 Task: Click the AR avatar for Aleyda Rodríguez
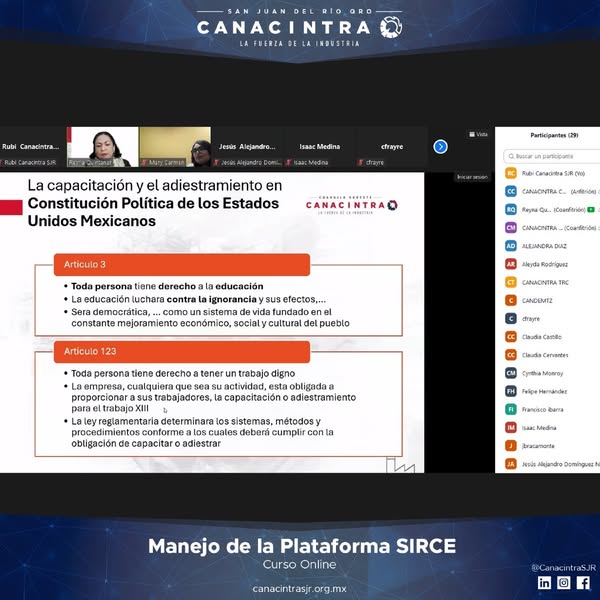point(511,264)
